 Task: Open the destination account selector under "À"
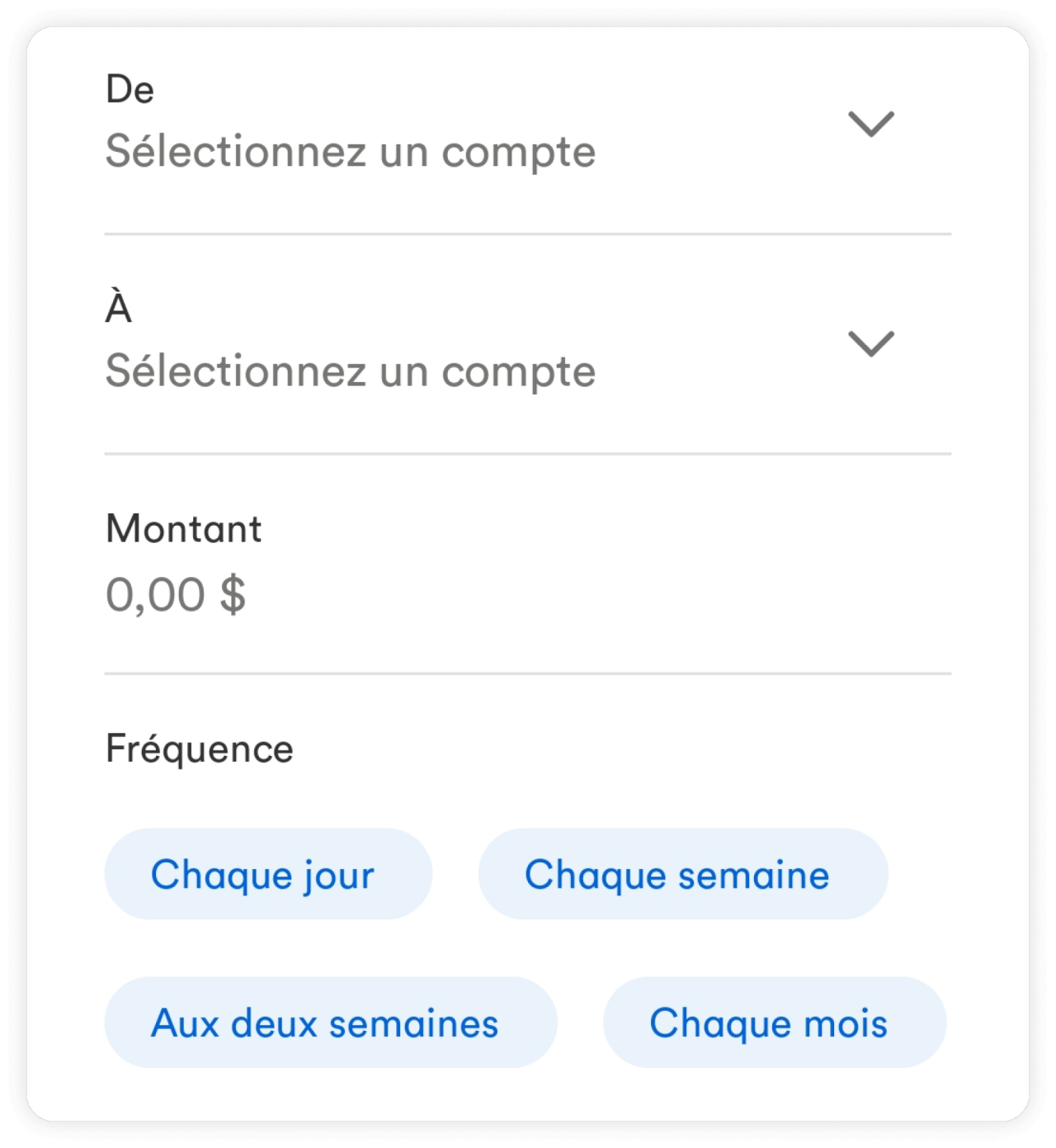[350, 371]
